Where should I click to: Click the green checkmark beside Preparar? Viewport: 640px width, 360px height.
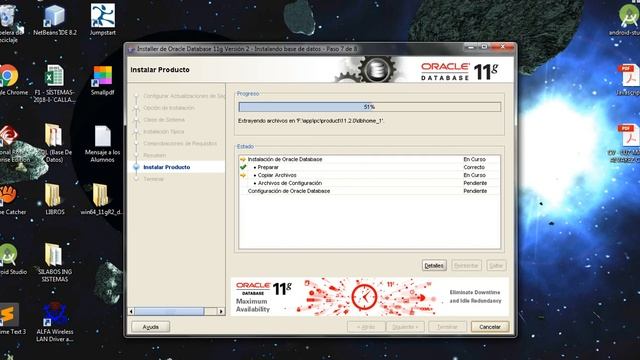tap(243, 167)
